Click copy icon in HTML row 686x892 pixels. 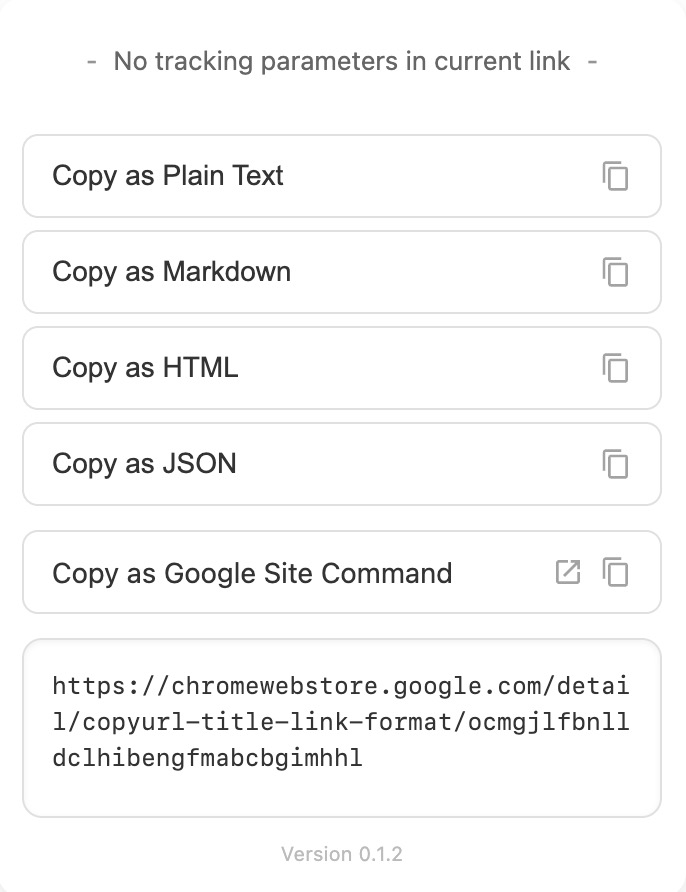615,368
